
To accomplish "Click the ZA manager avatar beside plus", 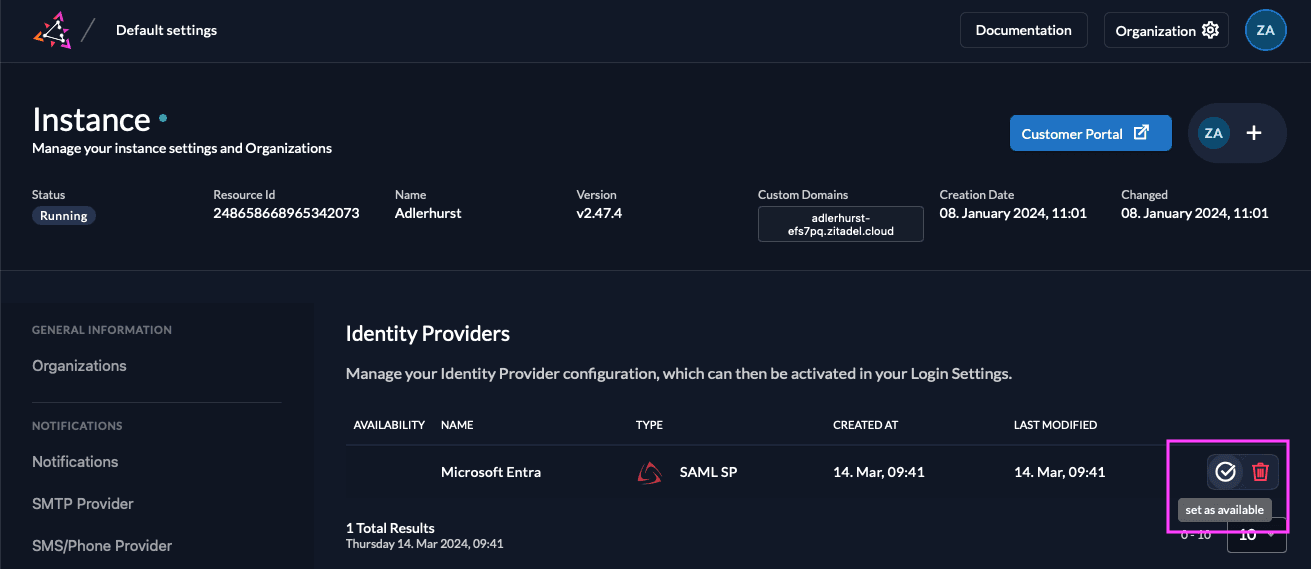I will click(1213, 133).
